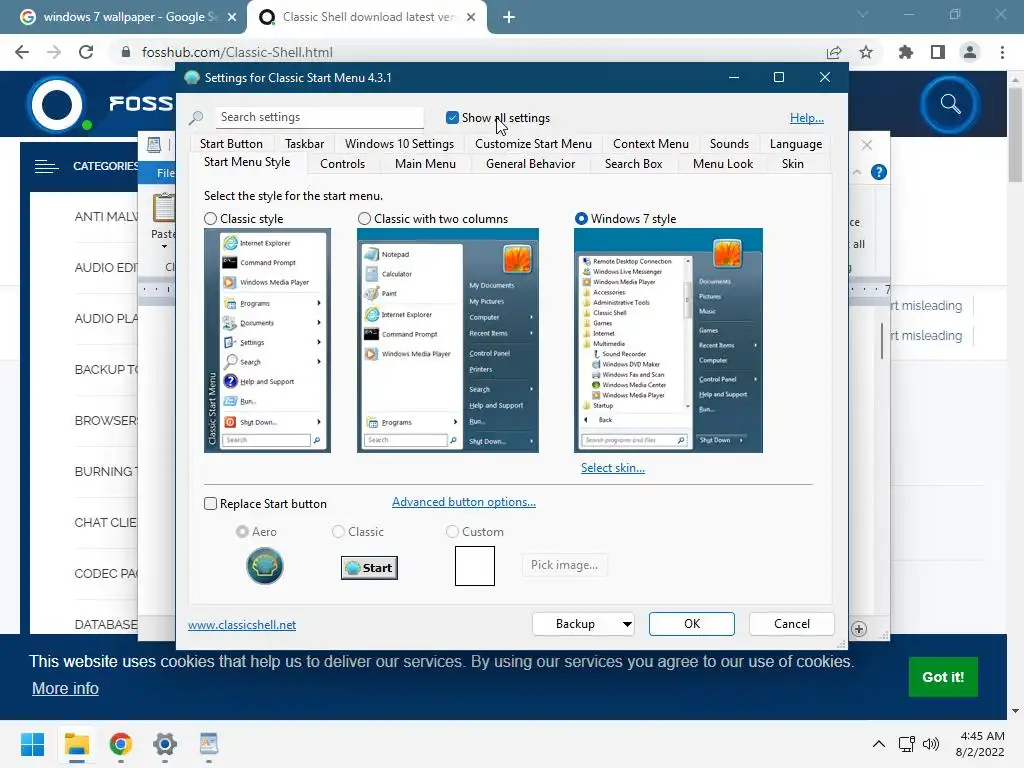
Task: Click Classic style preview thumbnail
Action: [267, 340]
